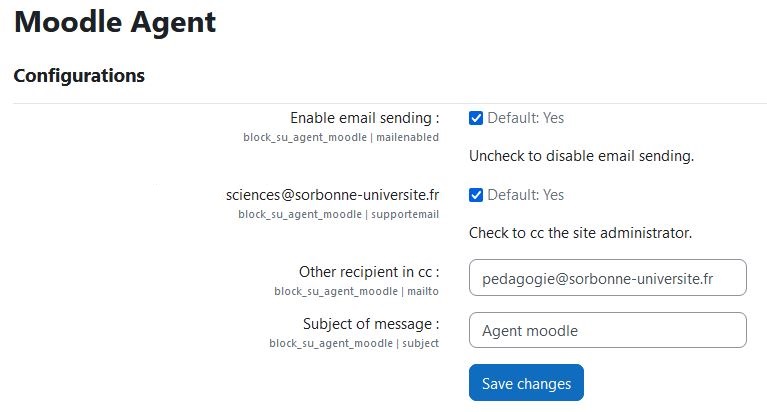Screen dimensions: 767x412
Task: Click the Uncheck to disable email sending description
Action: click(582, 156)
